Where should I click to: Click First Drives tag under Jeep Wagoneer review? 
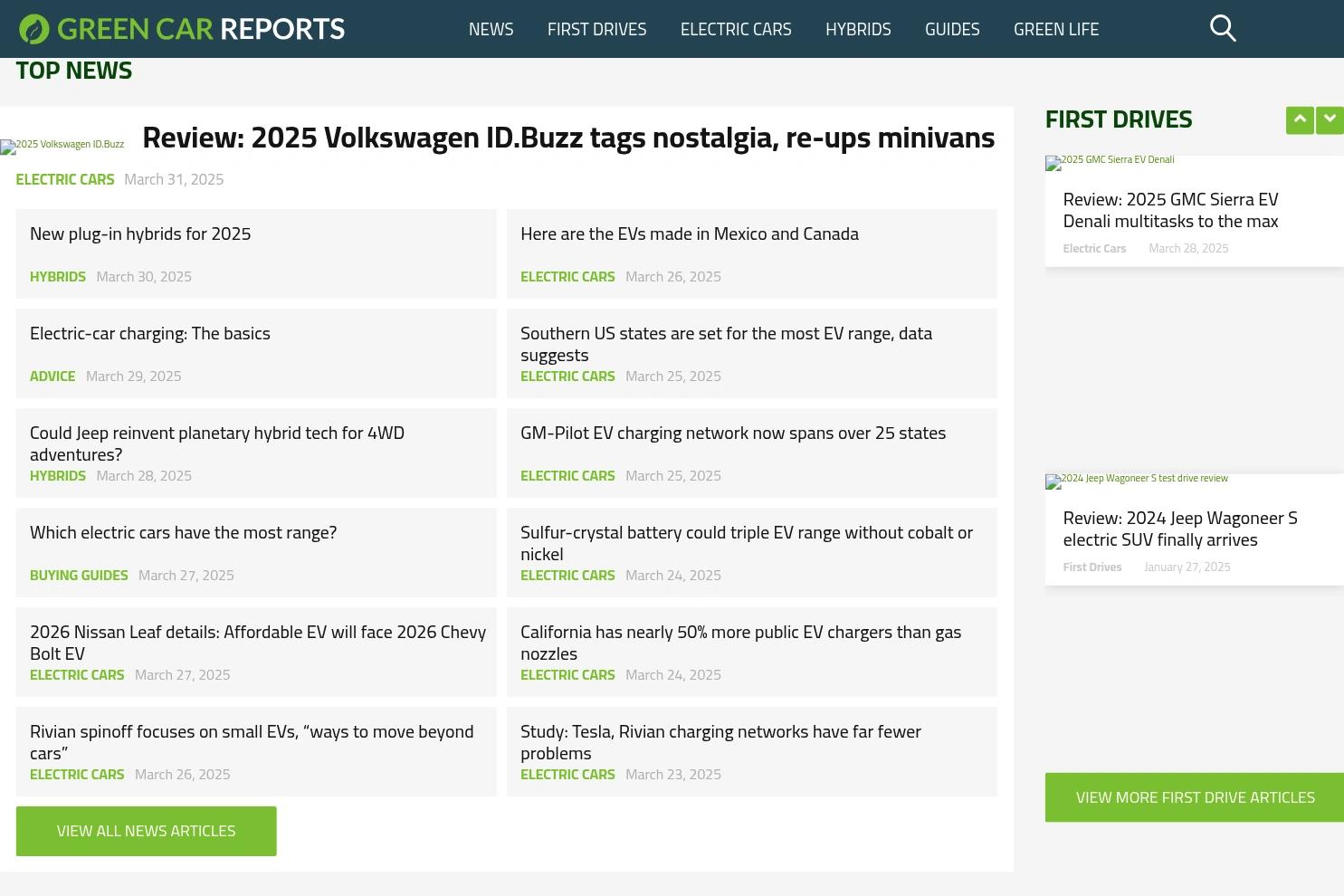[x=1092, y=567]
